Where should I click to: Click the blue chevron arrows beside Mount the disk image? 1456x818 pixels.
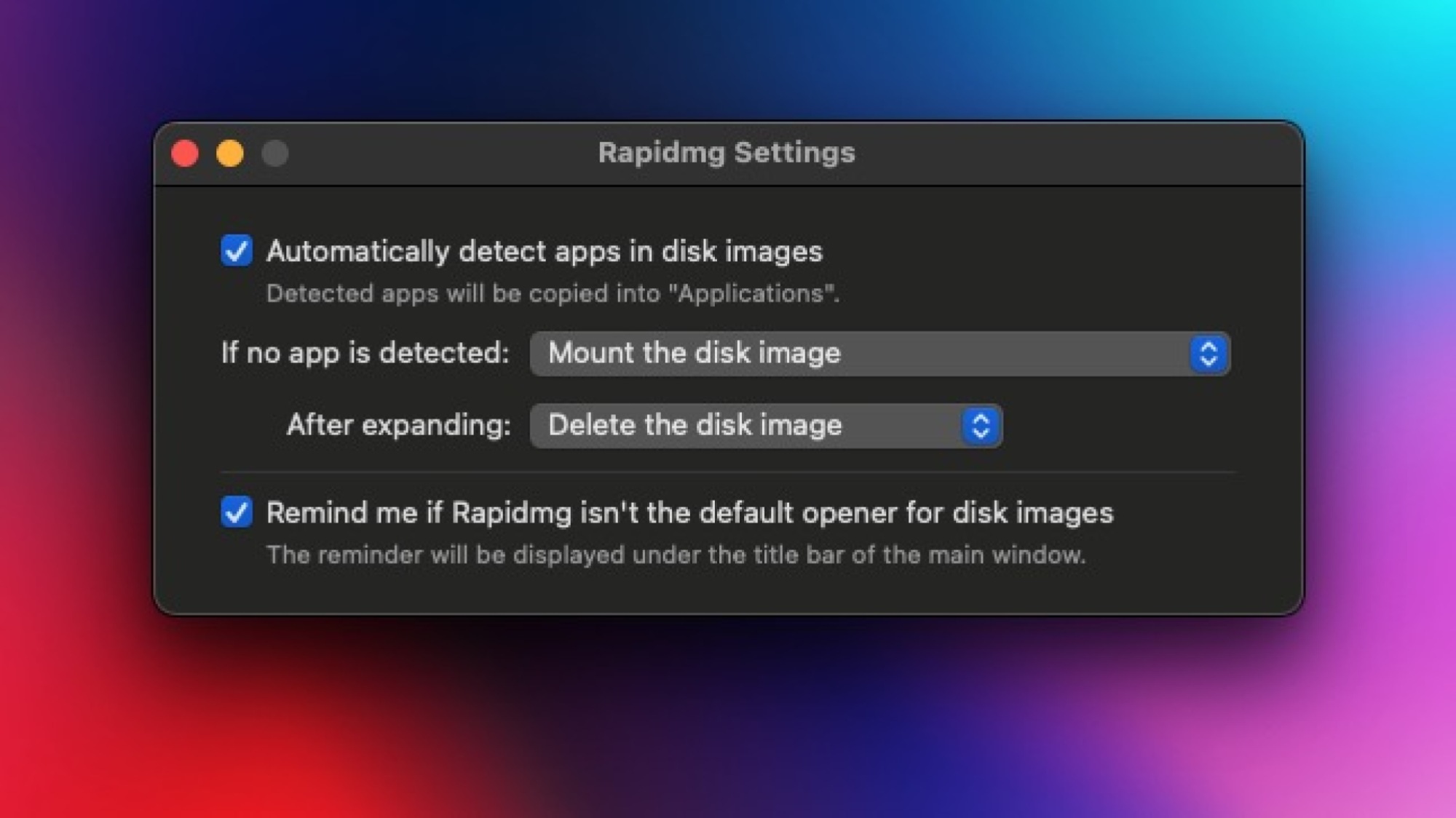click(1208, 354)
